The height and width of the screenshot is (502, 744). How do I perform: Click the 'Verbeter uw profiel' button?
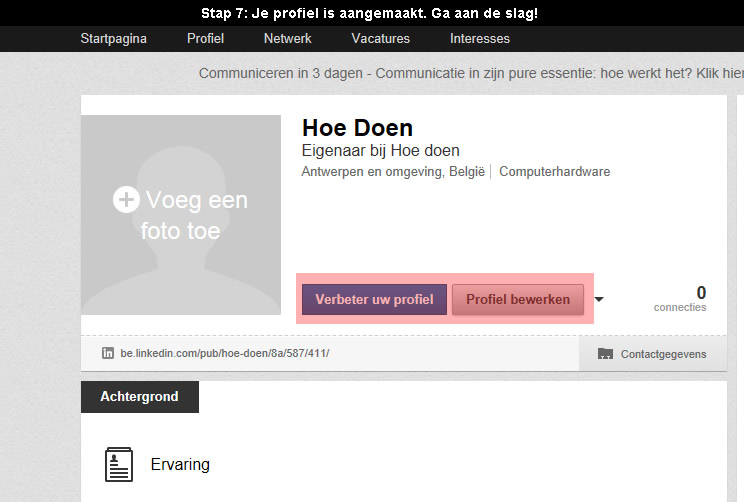click(374, 299)
